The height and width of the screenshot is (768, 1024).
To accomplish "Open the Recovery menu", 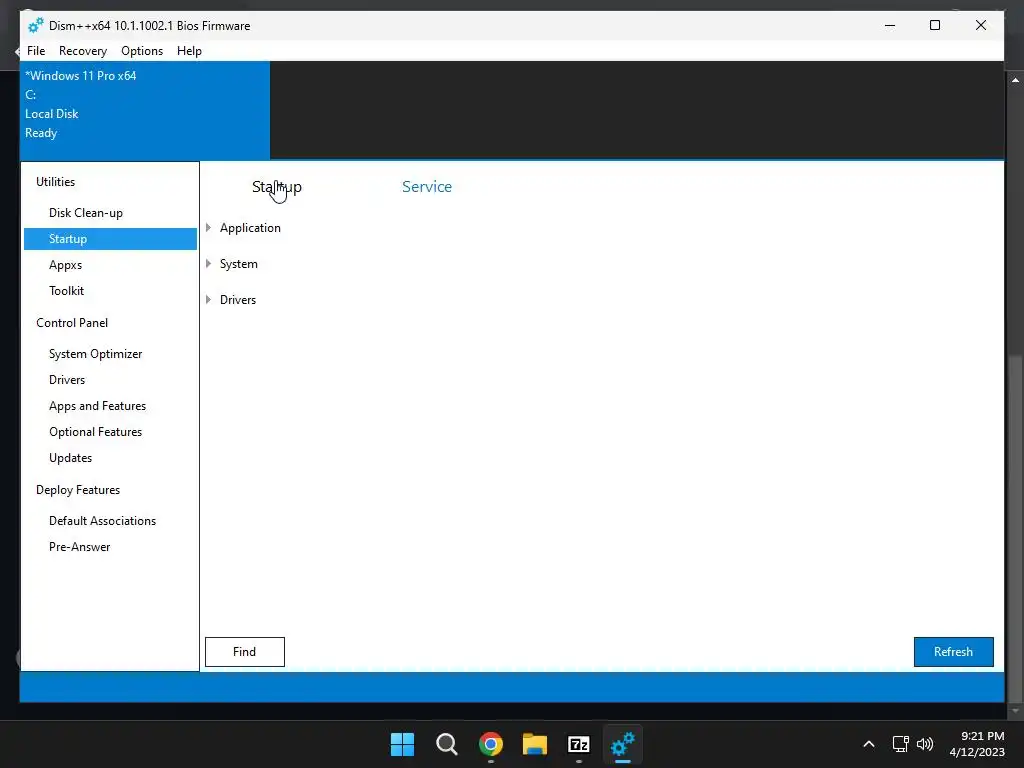I will pyautogui.click(x=83, y=51).
